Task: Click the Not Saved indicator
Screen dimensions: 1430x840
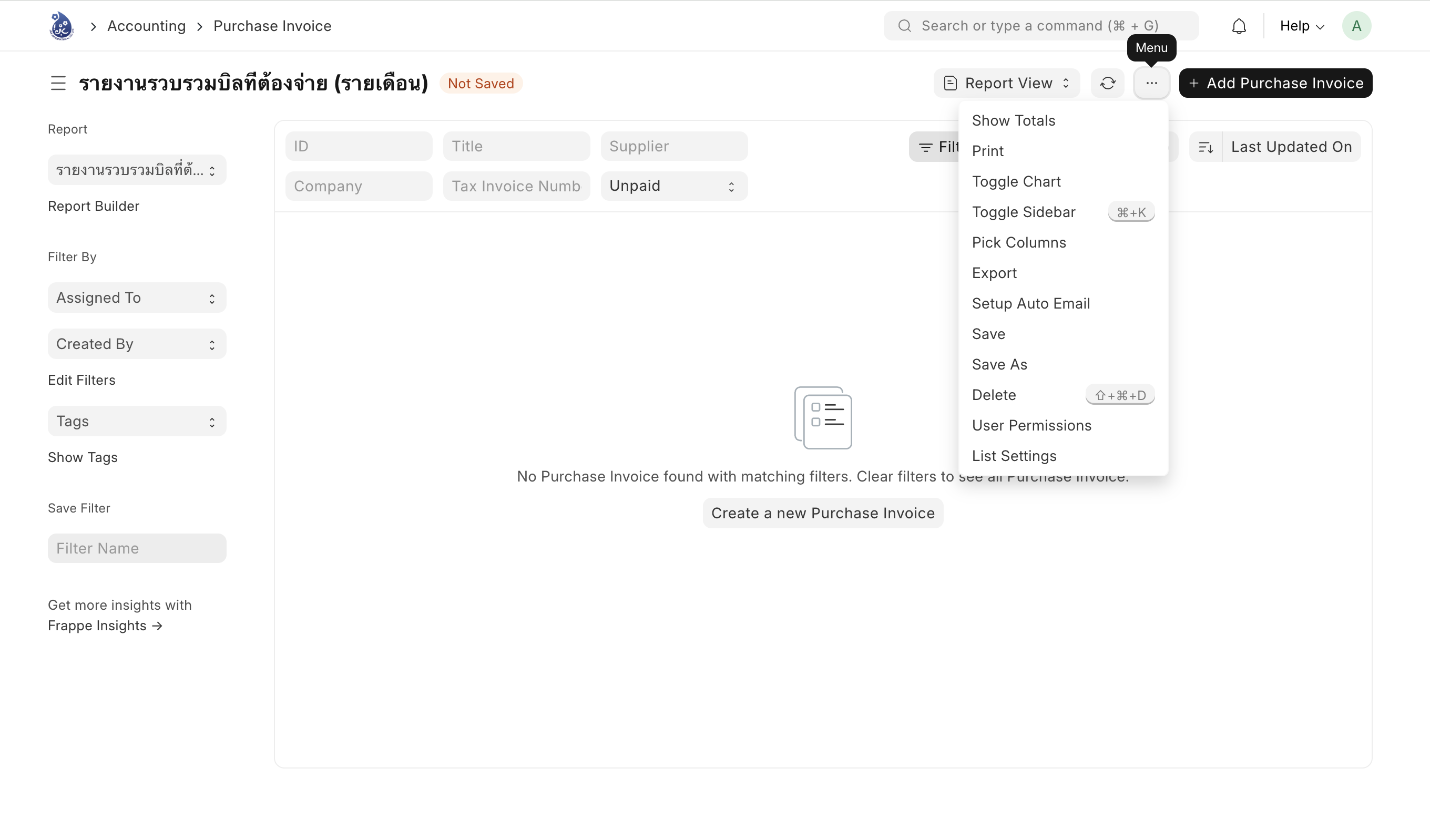Action: pyautogui.click(x=481, y=84)
